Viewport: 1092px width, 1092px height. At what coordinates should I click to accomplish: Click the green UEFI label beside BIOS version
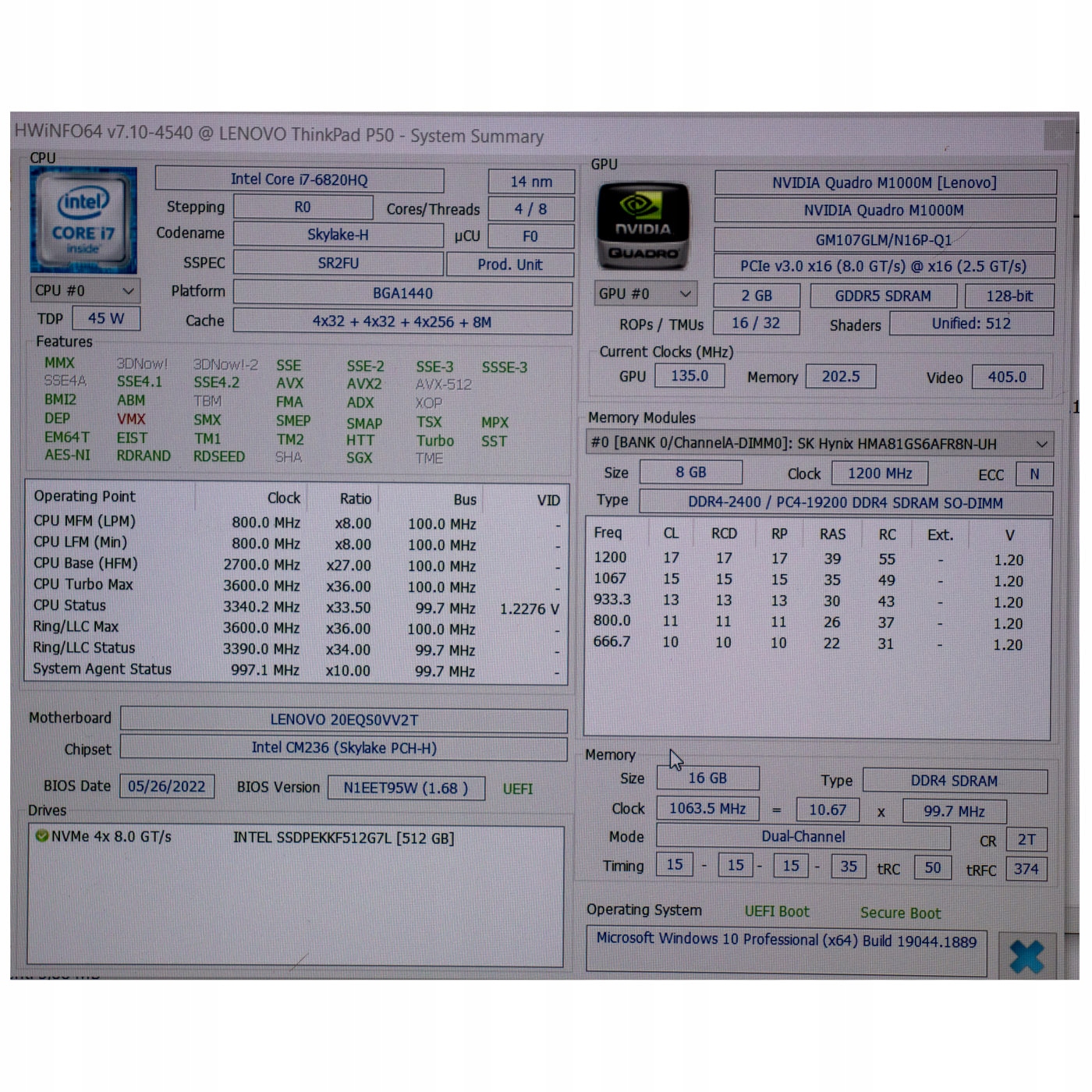pos(518,789)
